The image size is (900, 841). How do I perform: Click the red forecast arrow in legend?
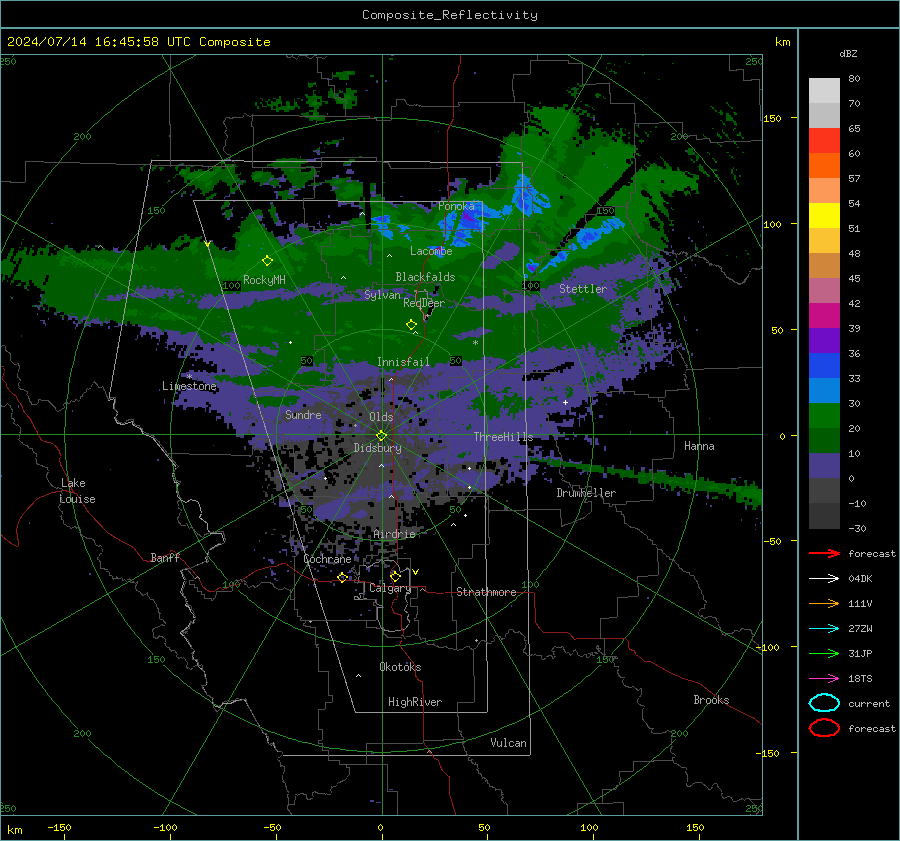(x=824, y=553)
